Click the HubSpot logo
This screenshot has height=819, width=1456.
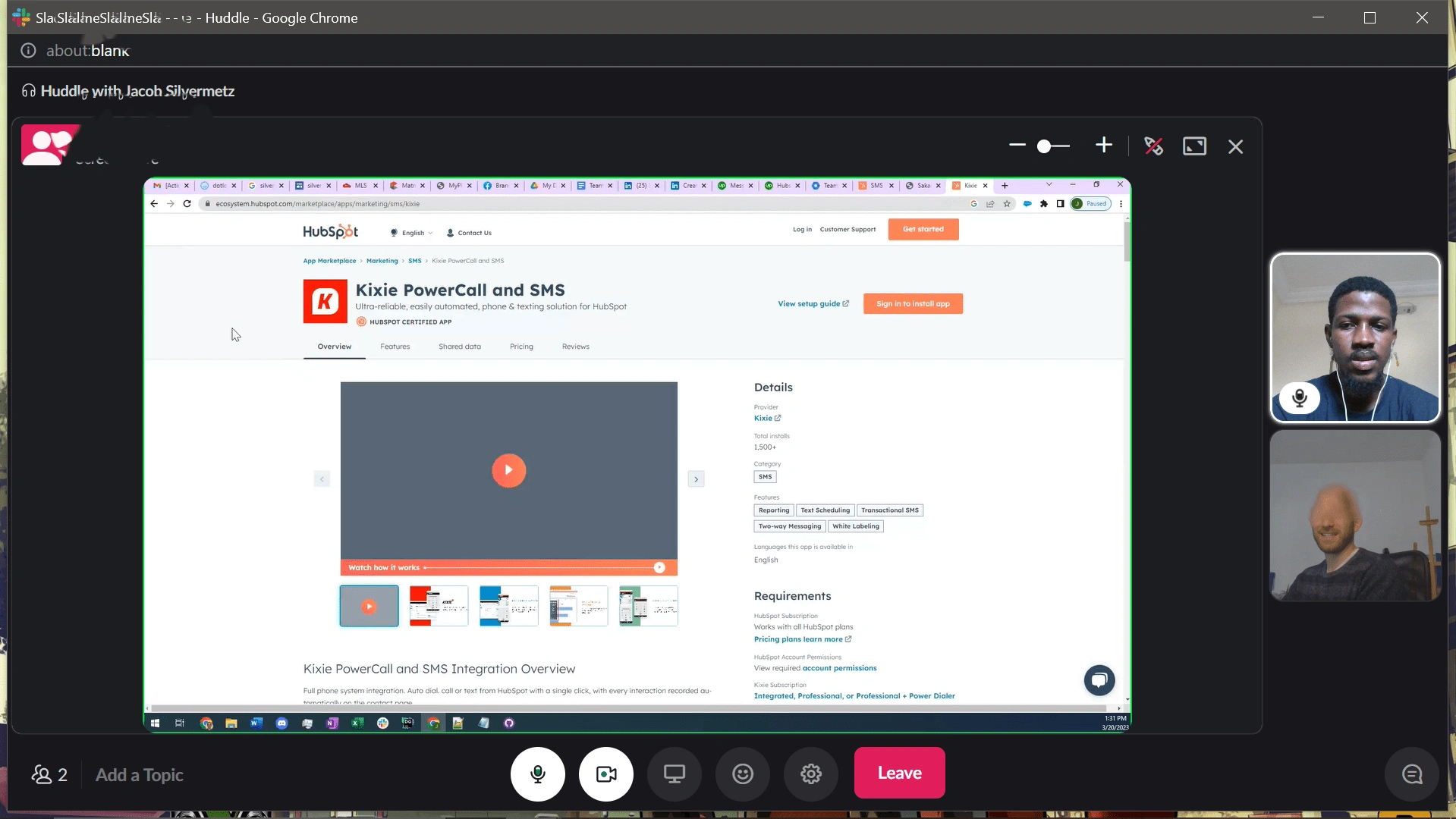[x=330, y=231]
